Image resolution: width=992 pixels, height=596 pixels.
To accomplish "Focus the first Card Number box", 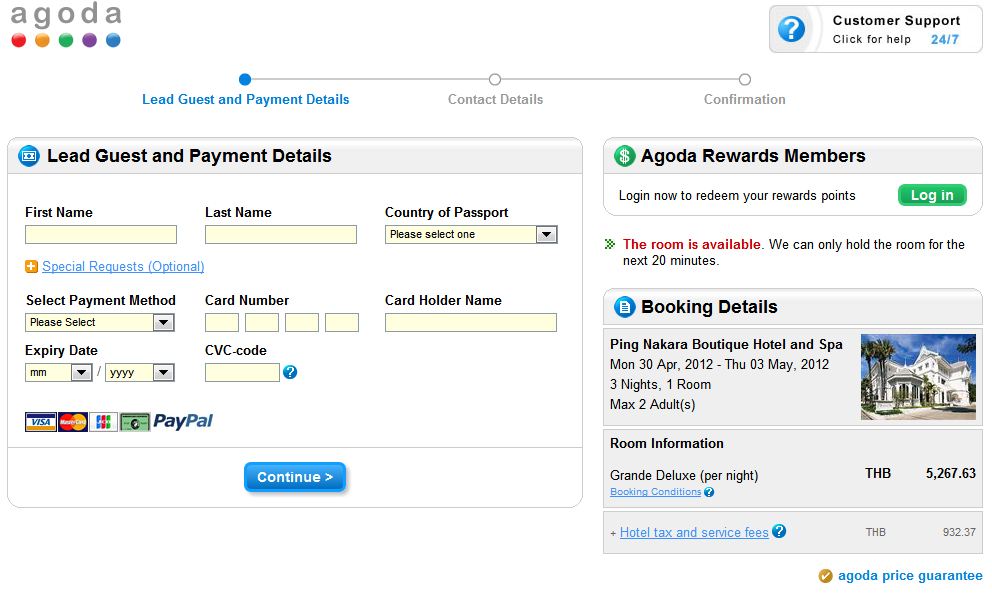I will coord(222,323).
